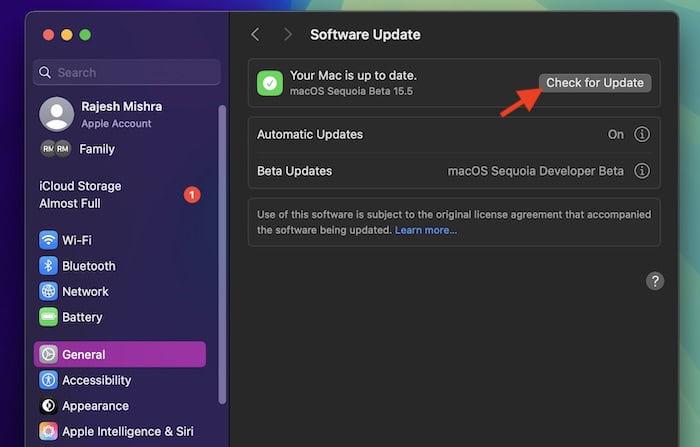This screenshot has height=447, width=700.
Task: Click the sidebar scrollbar
Action: (x=222, y=250)
